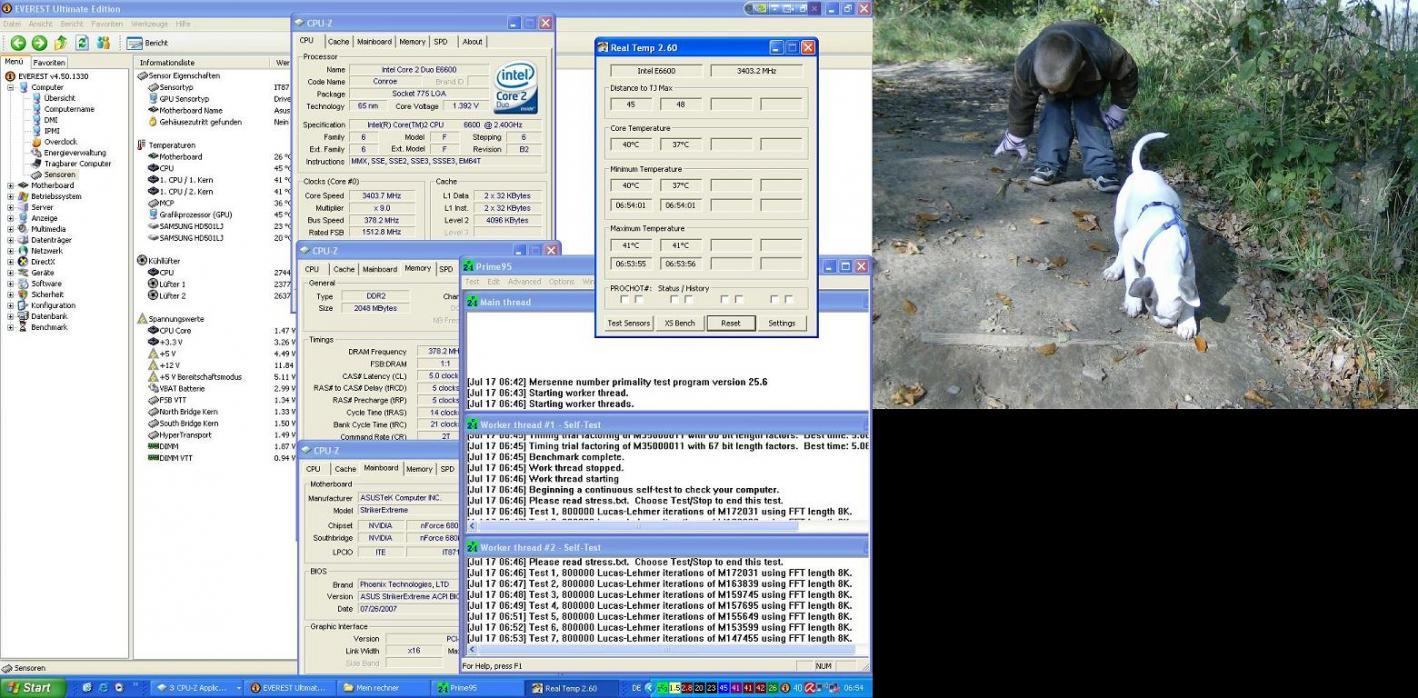The width and height of the screenshot is (1418, 698).
Task: Select Tragbarer Computer in EVEREST tree
Action: coord(70,164)
